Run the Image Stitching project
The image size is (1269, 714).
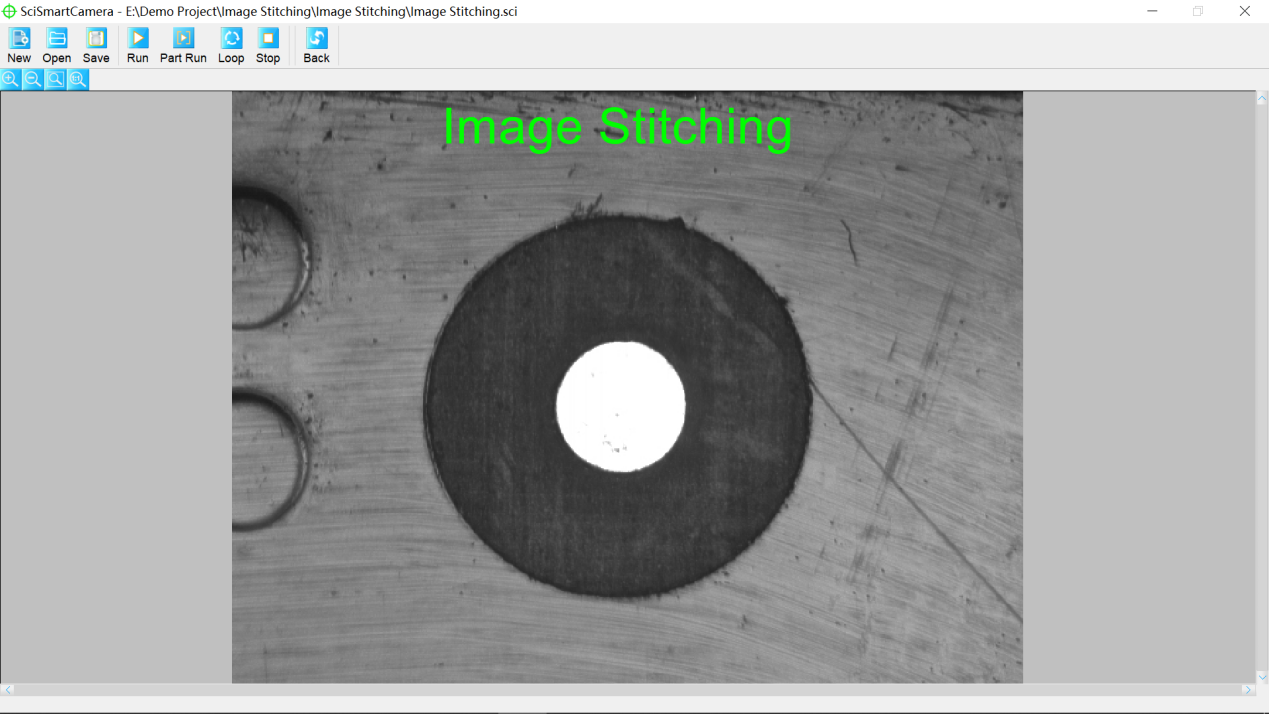tap(138, 46)
